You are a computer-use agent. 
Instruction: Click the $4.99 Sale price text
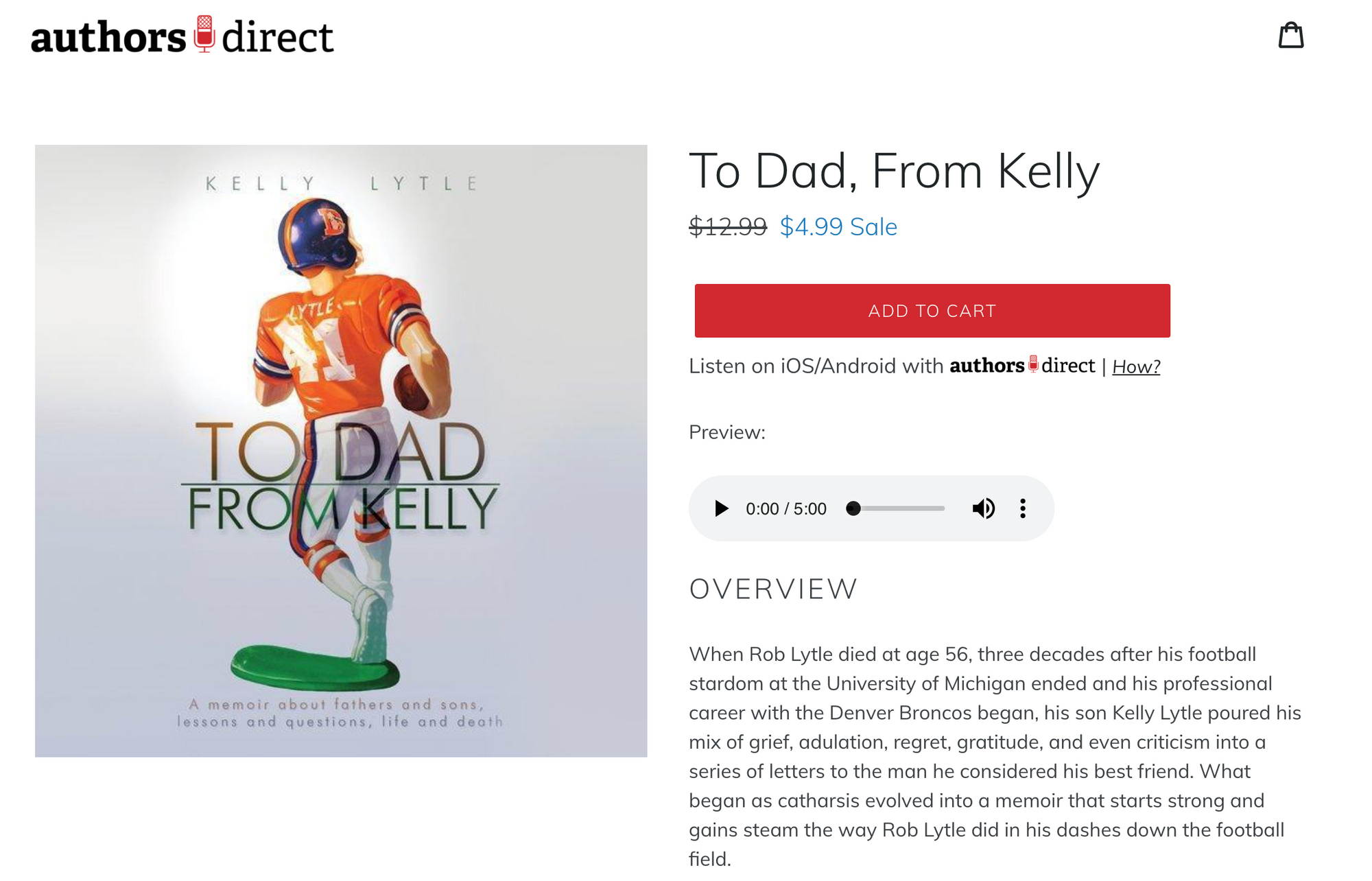pyautogui.click(x=838, y=226)
